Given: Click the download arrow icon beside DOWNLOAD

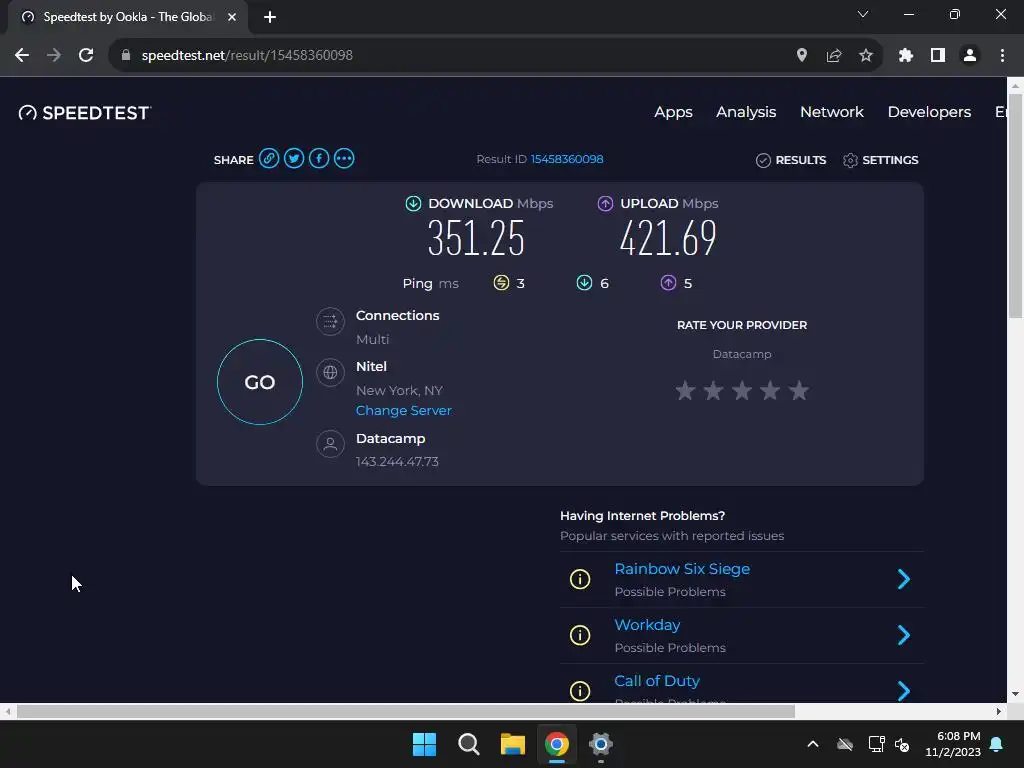Looking at the screenshot, I should 413,204.
